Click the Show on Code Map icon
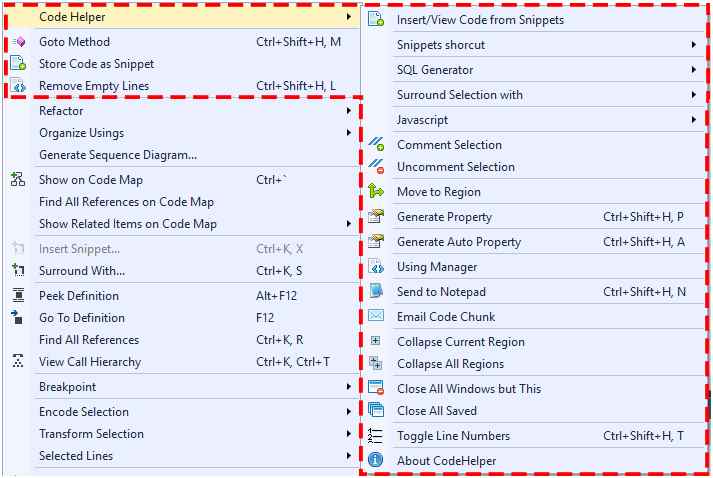713x478 pixels. coord(18,180)
